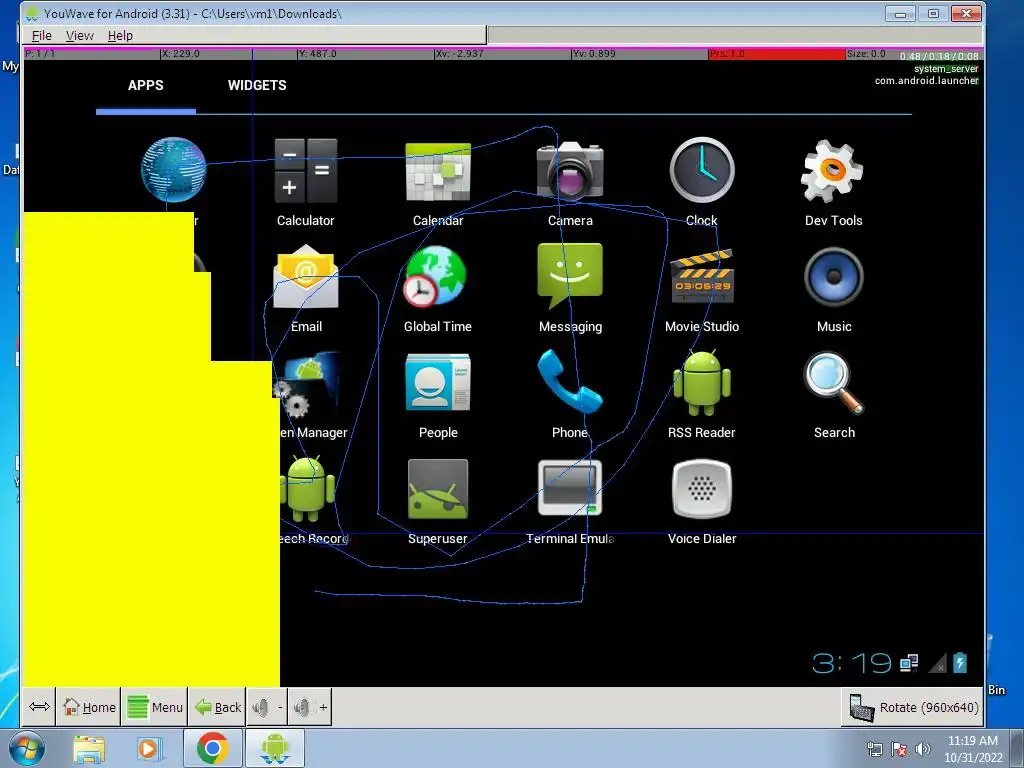Open the File menu

[x=41, y=35]
